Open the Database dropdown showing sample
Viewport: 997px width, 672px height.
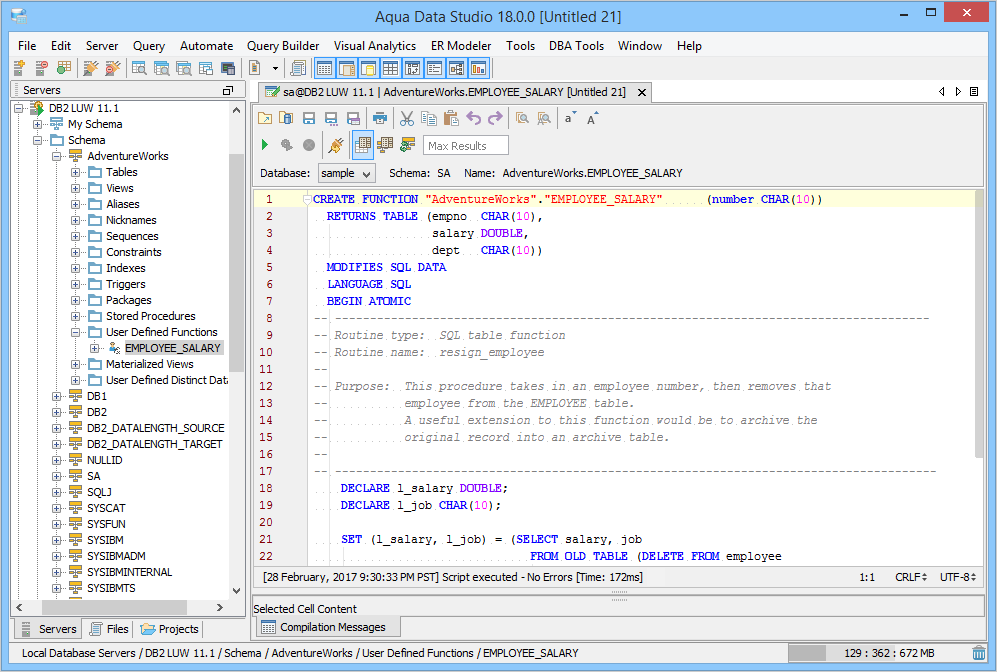click(x=346, y=173)
